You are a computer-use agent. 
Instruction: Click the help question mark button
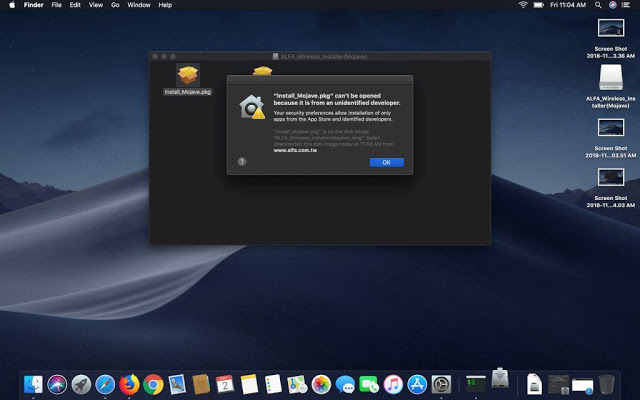[242, 161]
